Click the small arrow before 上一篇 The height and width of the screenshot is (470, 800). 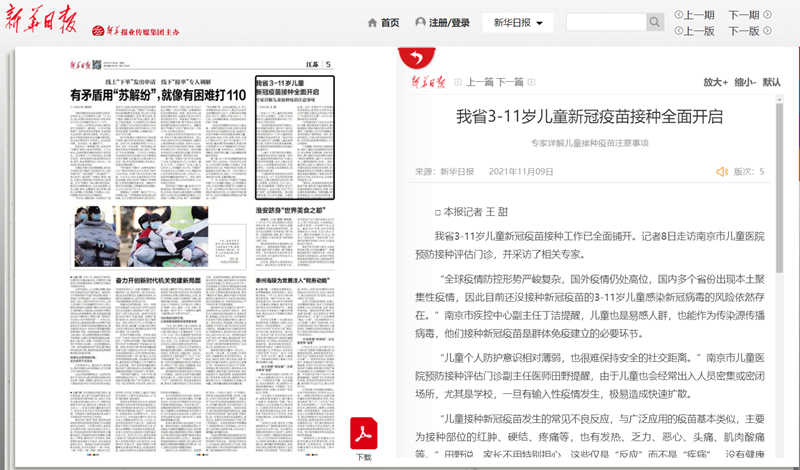tap(458, 82)
